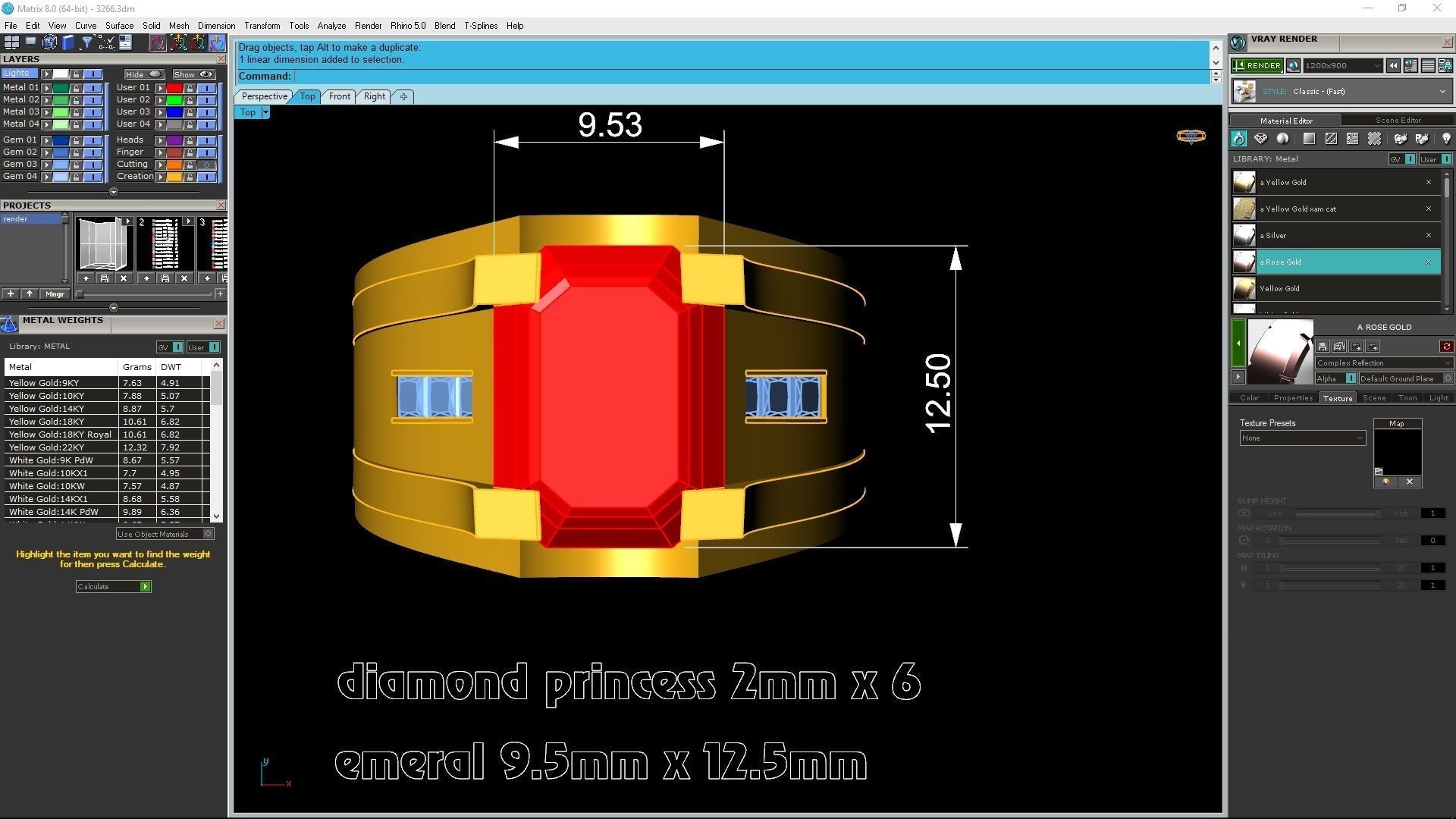
Task: Click the rewind previous render icon
Action: tap(1393, 66)
